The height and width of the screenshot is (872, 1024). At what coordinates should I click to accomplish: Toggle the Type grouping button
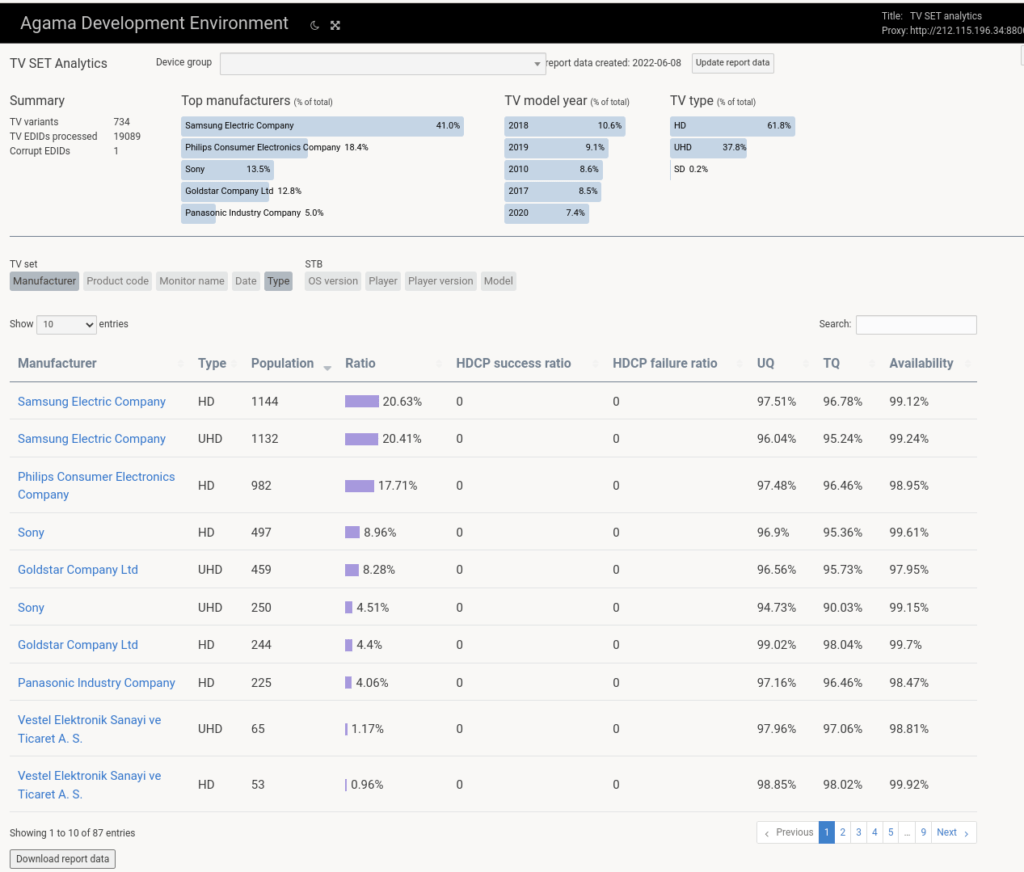279,281
